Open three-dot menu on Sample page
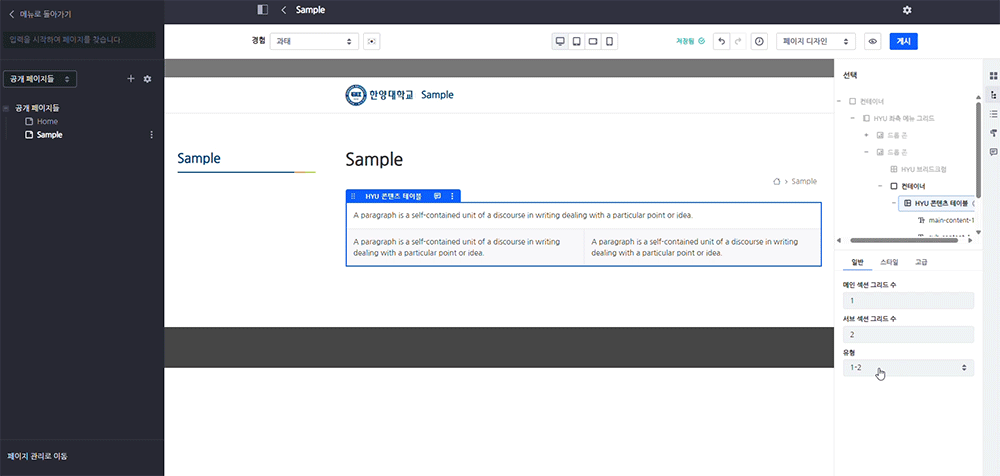This screenshot has height=476, width=1000. 151,135
